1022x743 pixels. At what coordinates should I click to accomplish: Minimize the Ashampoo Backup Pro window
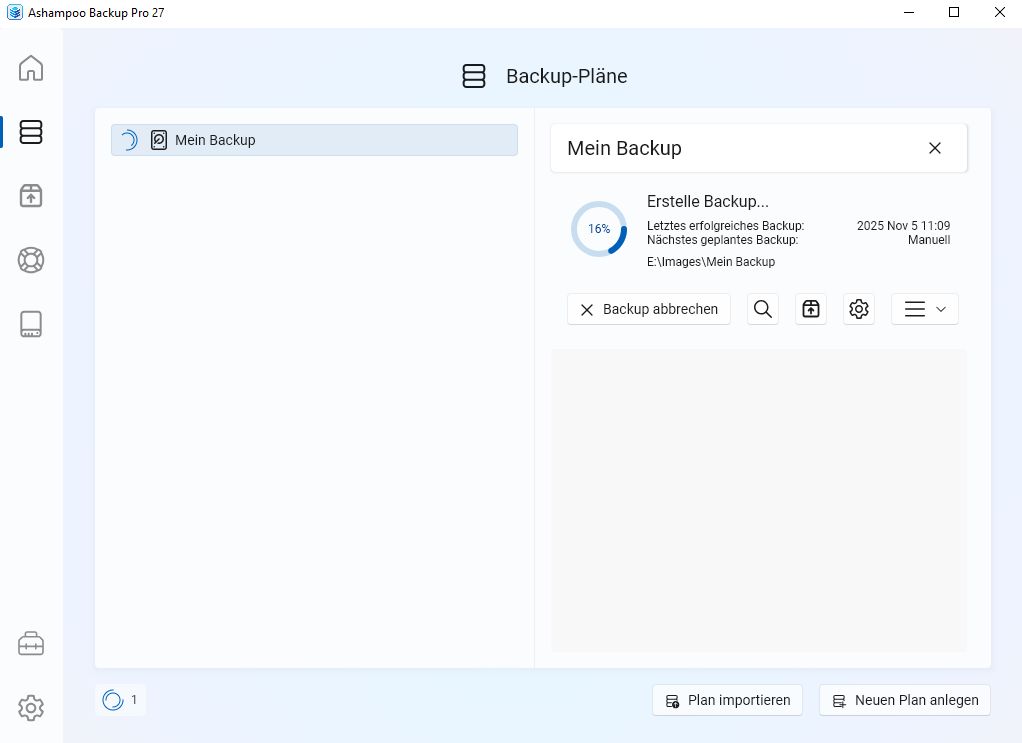point(909,12)
